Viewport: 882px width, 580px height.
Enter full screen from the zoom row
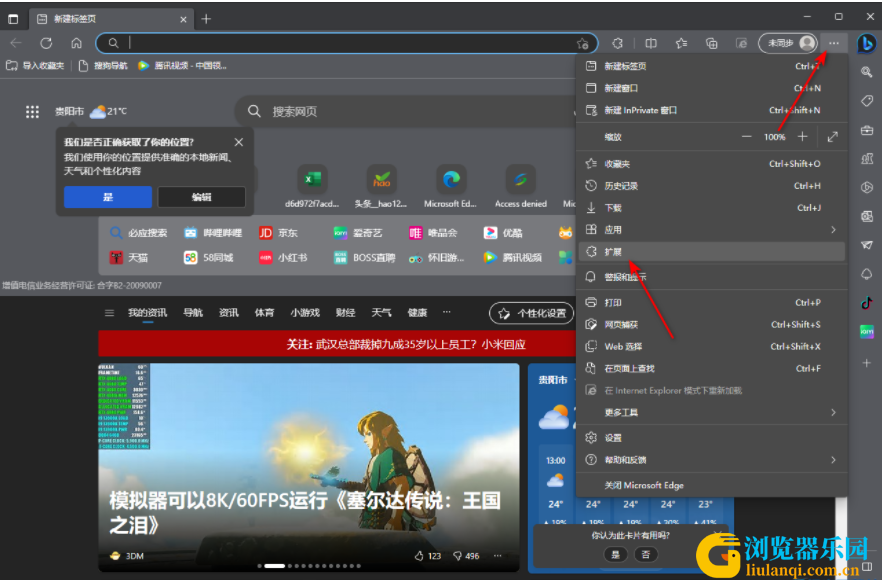(x=832, y=137)
